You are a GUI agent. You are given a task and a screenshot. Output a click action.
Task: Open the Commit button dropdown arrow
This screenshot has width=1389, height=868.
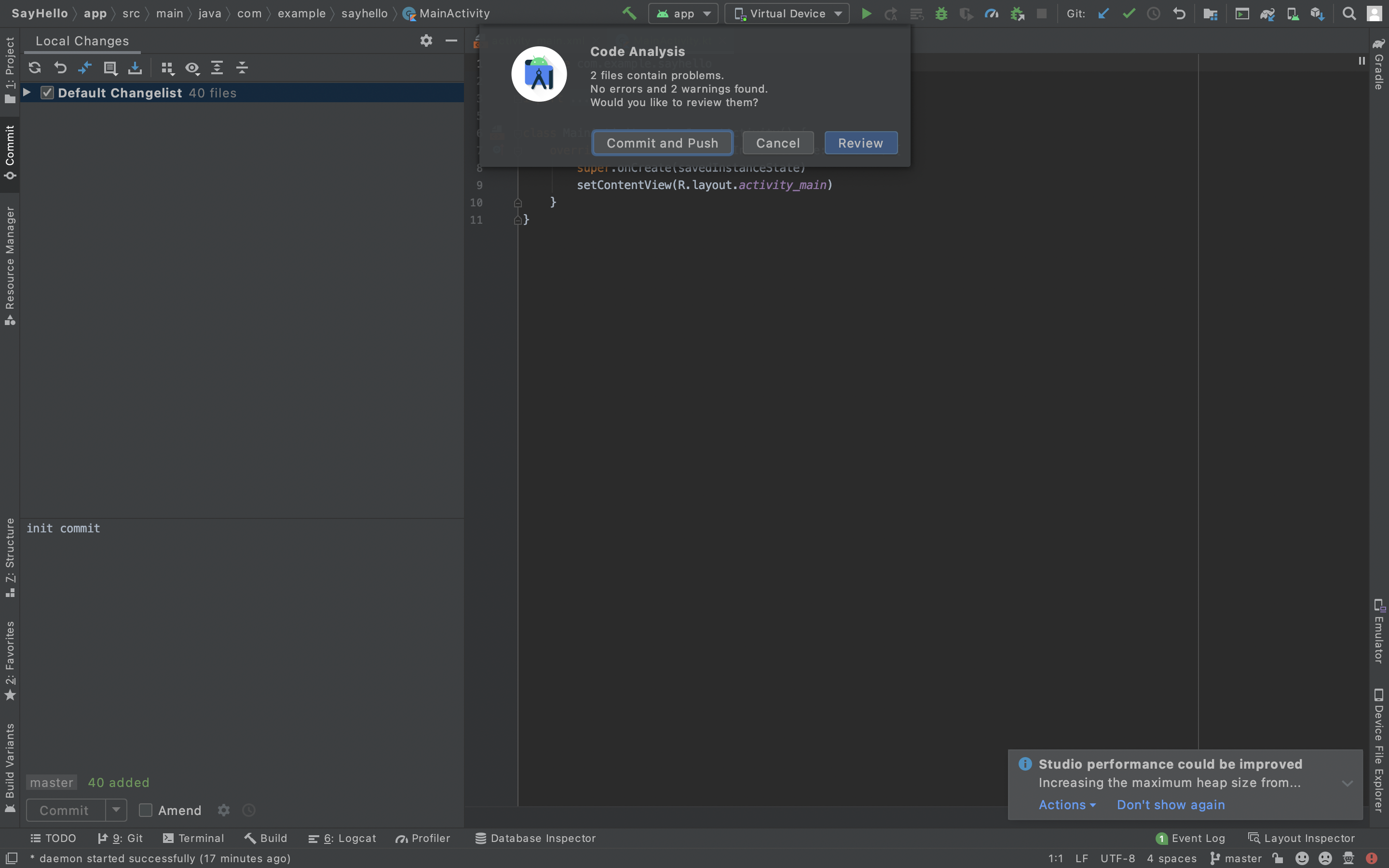pos(116,810)
